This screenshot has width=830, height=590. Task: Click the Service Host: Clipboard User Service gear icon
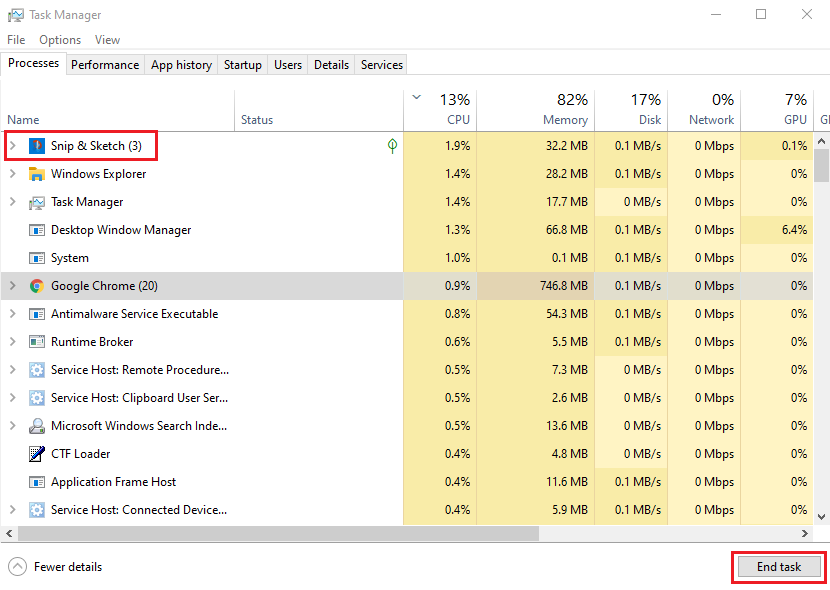point(37,398)
